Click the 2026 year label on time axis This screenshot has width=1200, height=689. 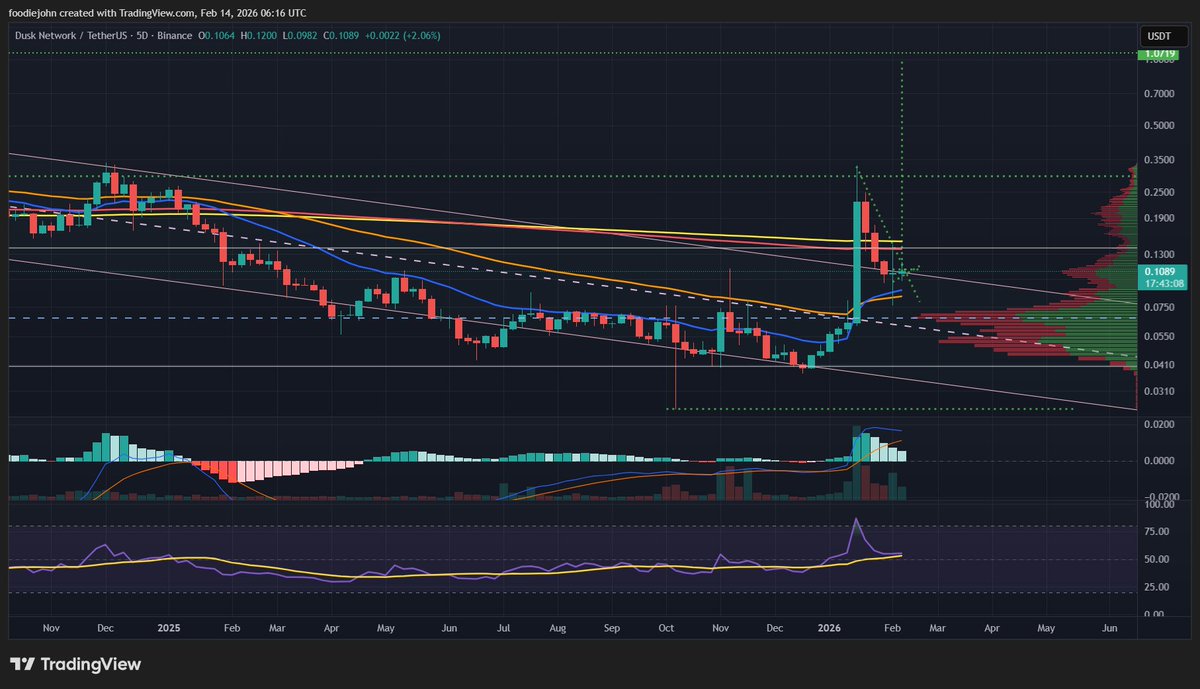[x=829, y=629]
